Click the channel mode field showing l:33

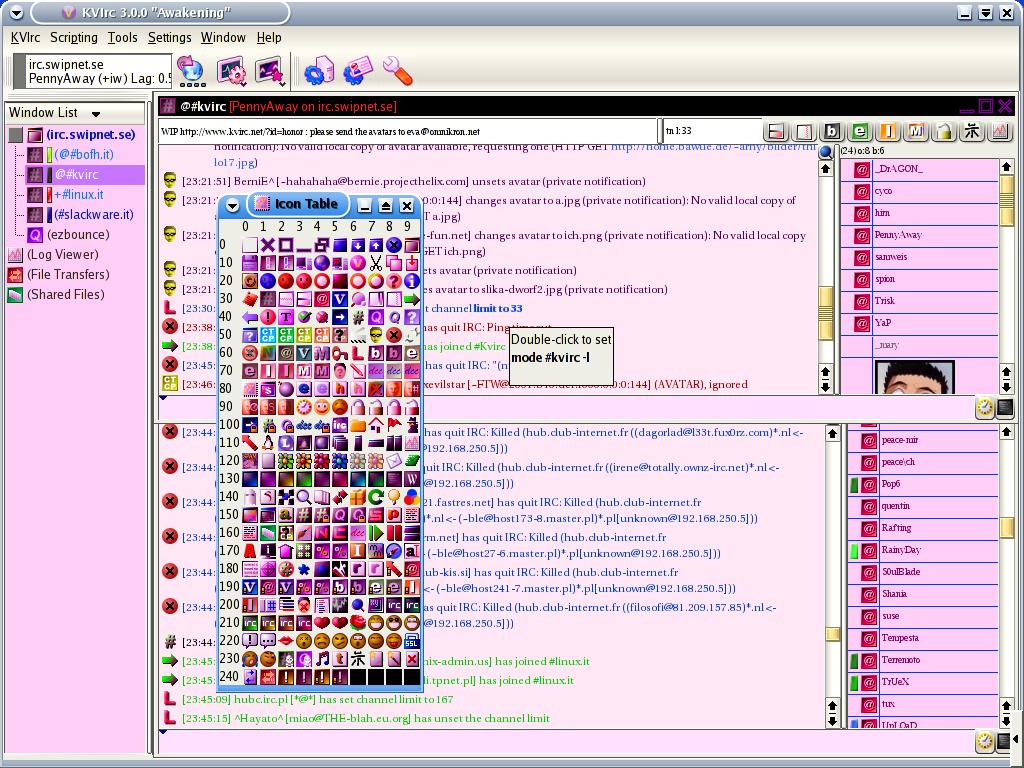(712, 131)
